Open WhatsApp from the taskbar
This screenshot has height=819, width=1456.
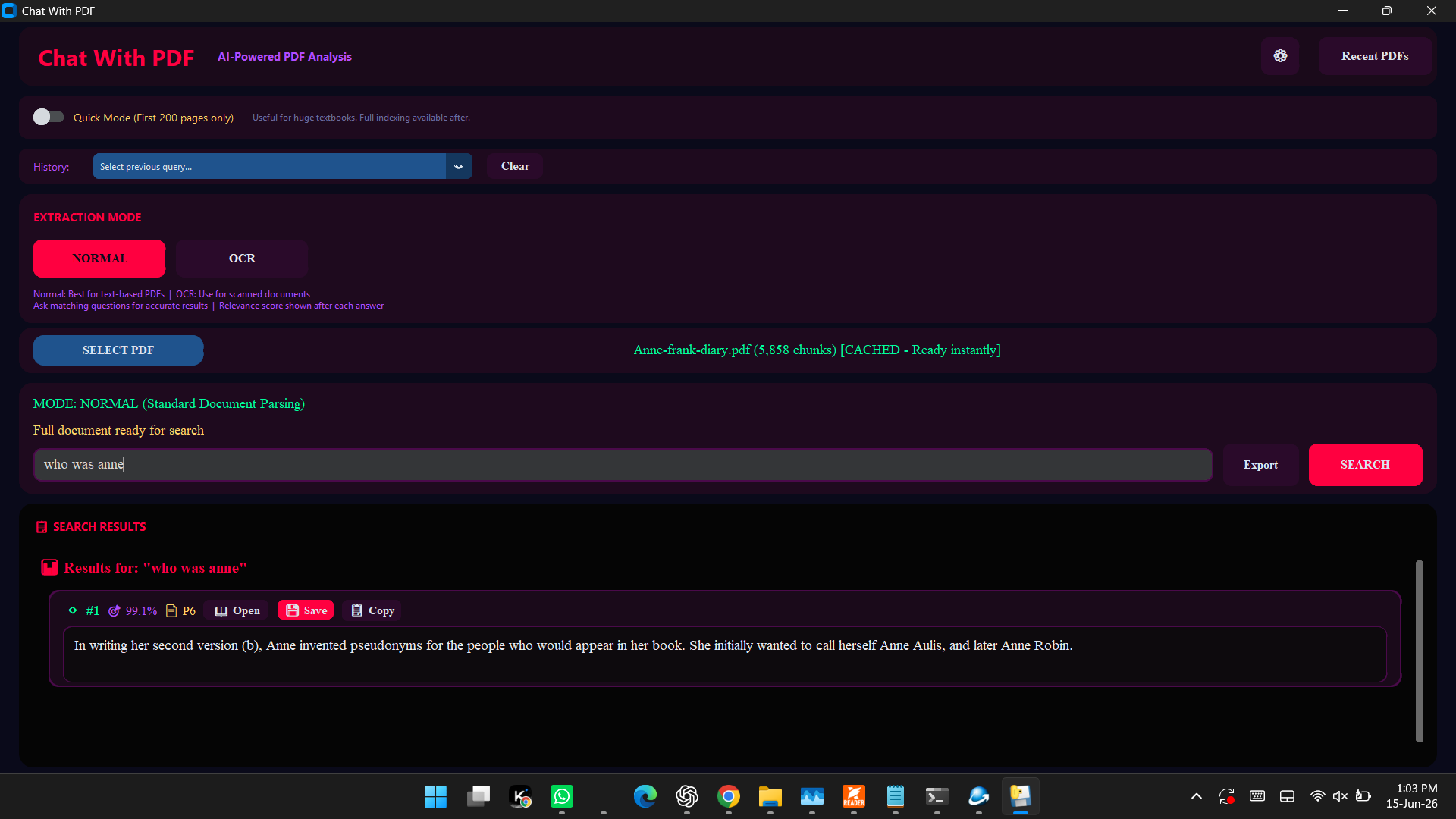click(x=562, y=796)
